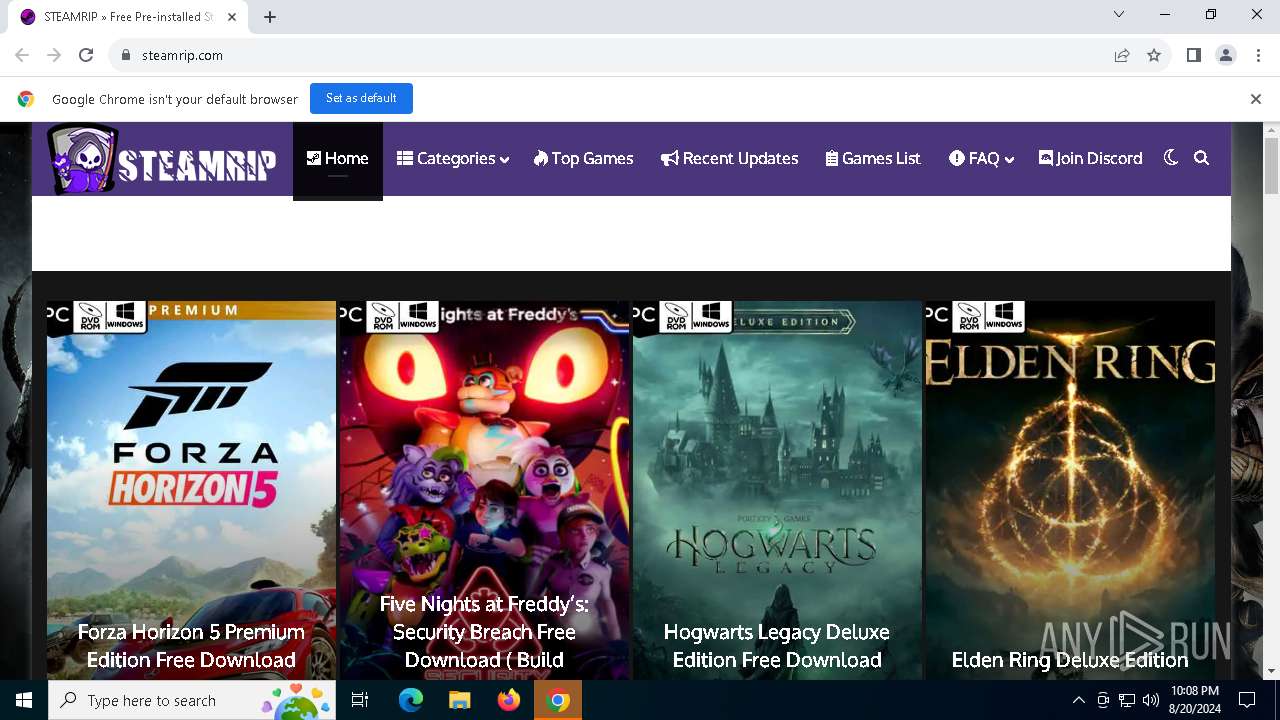Open the tab search chevron
Viewport: 1280px width, 720px height.
(1119, 14)
